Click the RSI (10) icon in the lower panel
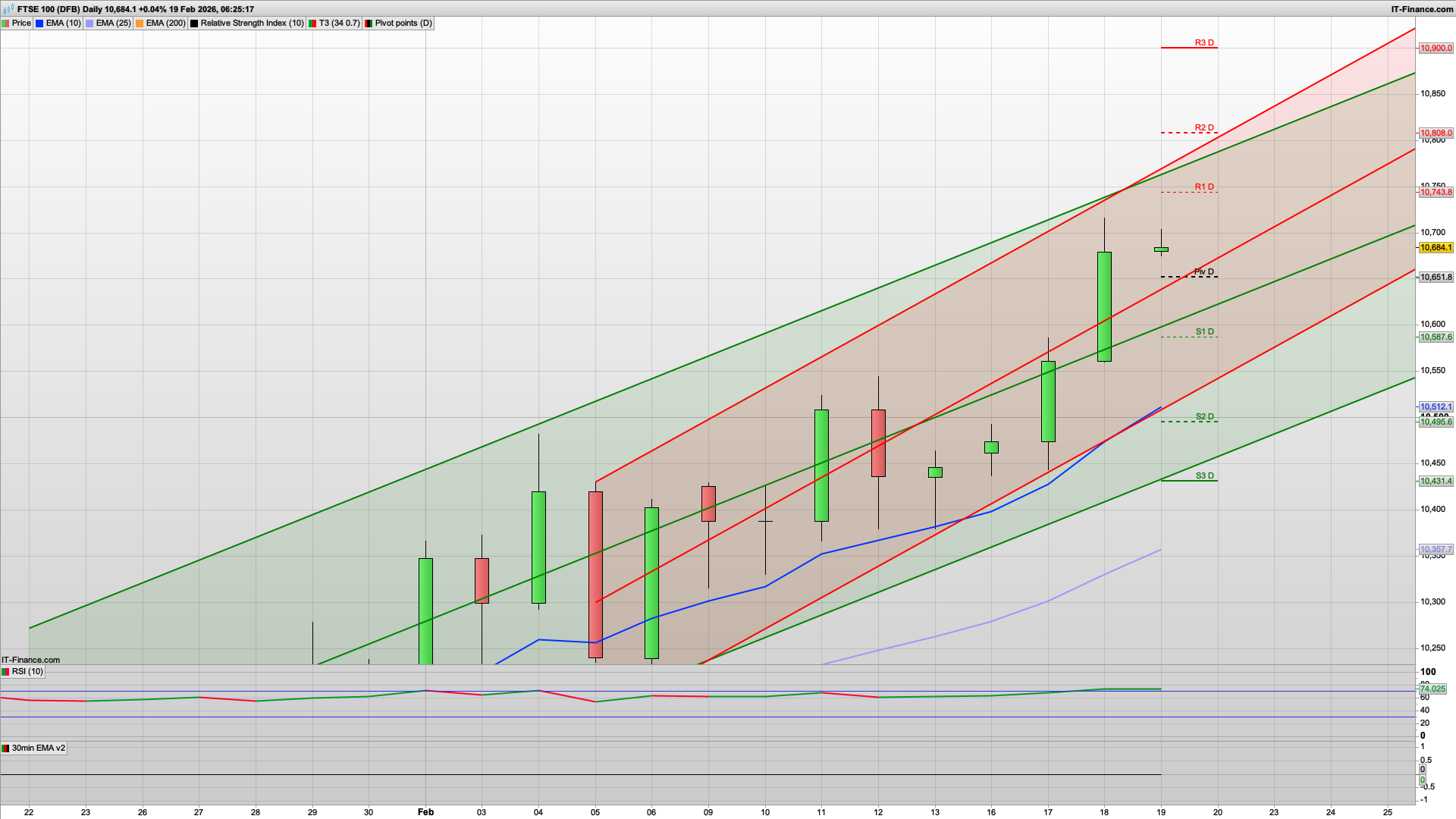 (6, 671)
